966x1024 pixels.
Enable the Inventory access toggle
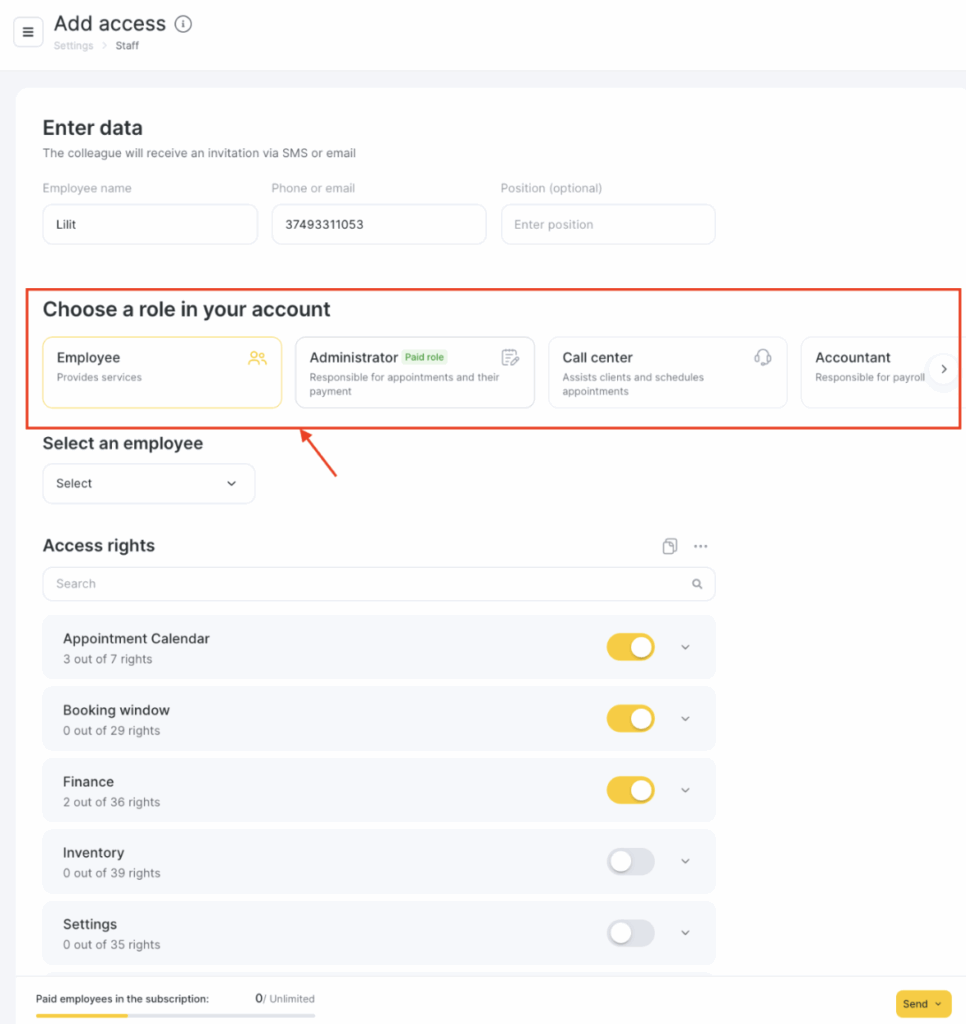[x=630, y=861]
